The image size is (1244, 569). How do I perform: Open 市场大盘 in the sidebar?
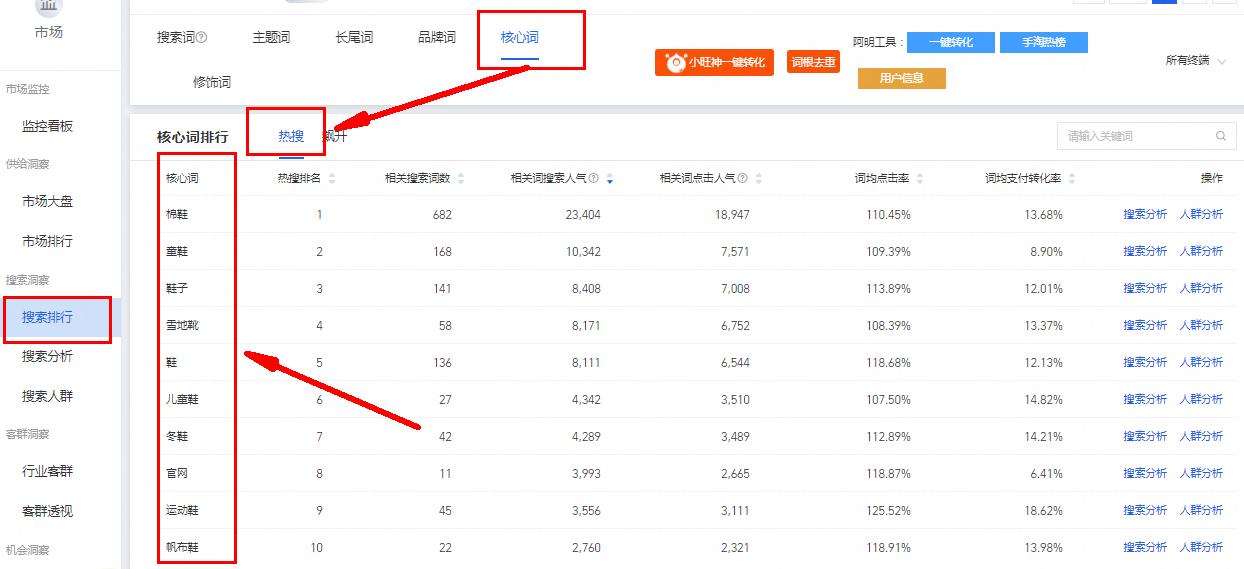48,201
